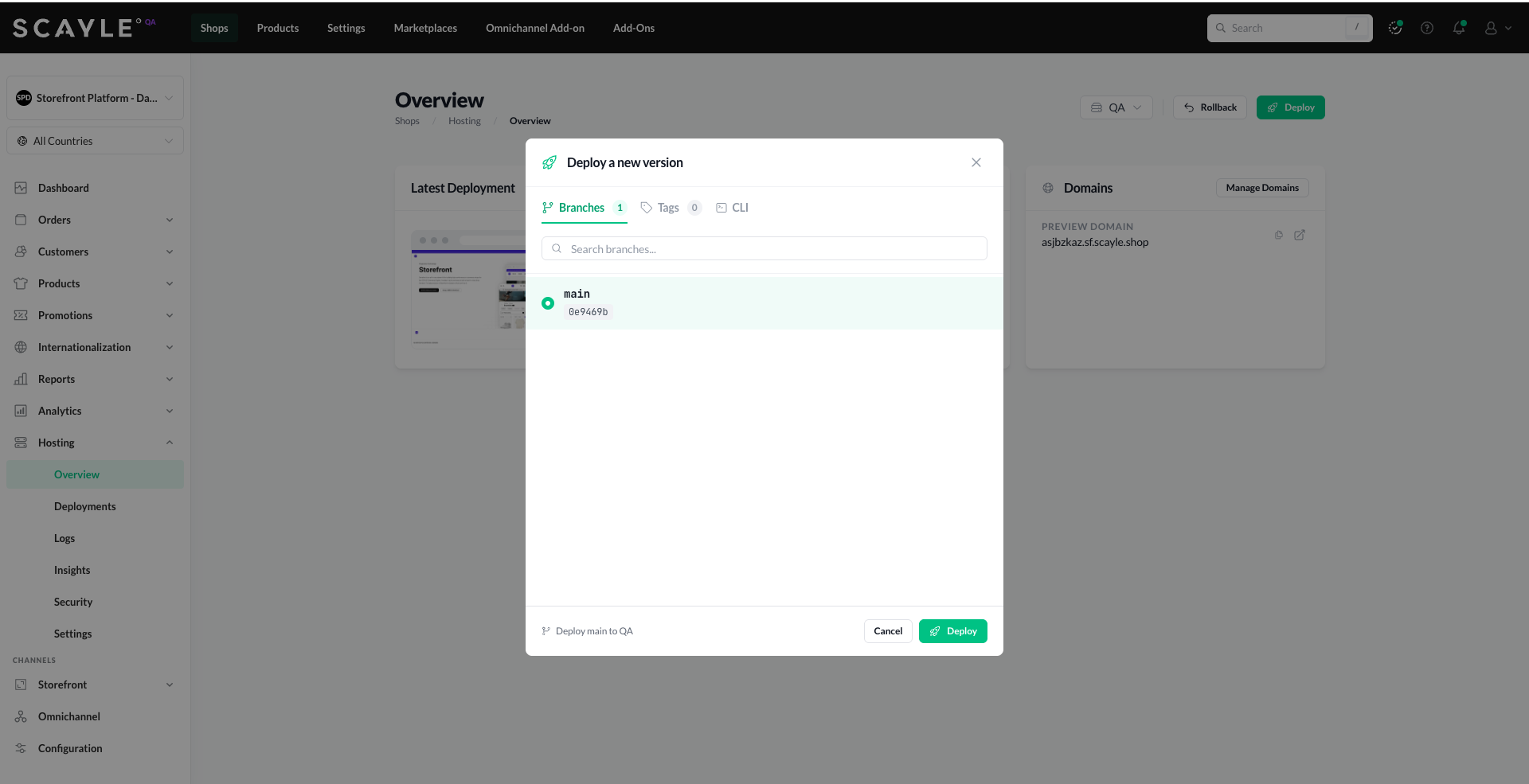
Task: Open preview domain in new tab icon
Action: coord(1300,235)
